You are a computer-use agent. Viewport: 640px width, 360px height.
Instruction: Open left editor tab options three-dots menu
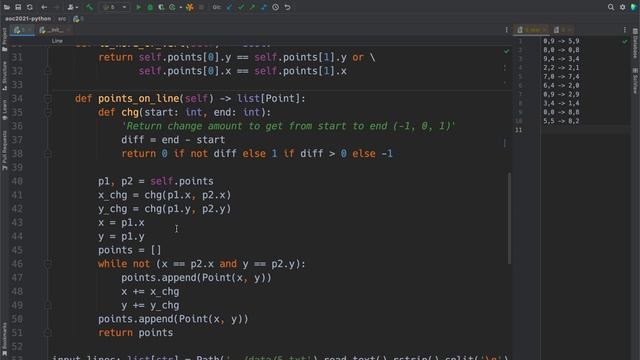click(507, 30)
